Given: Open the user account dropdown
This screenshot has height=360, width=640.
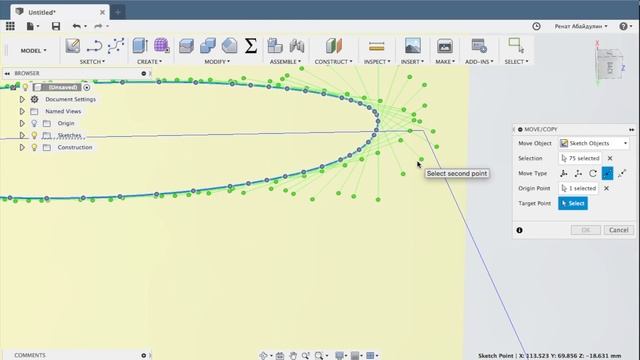Looking at the screenshot, I should [580, 26].
